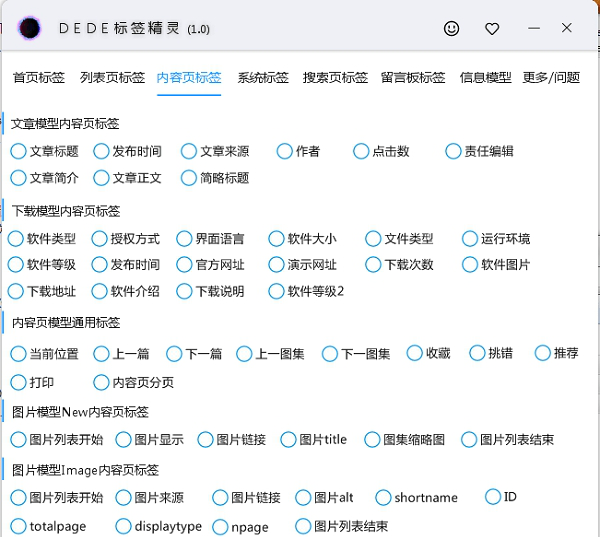Select the 推荐 radio button

click(543, 353)
